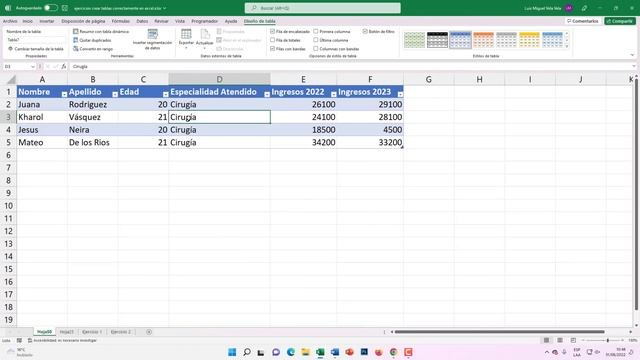This screenshot has height=360, width=640.
Task: Open the Windows Start menu
Action: pyautogui.click(x=232, y=352)
